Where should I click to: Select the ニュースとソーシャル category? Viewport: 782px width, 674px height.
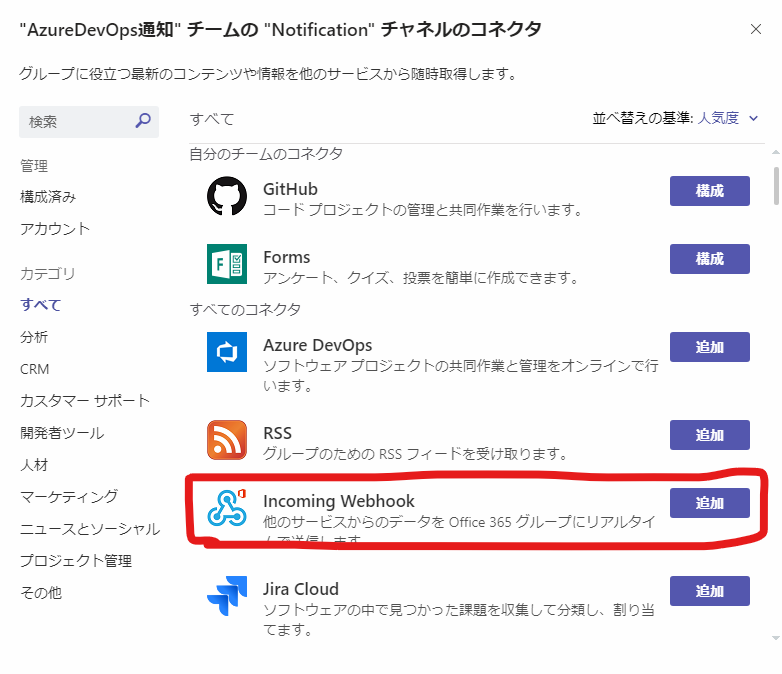pos(90,529)
